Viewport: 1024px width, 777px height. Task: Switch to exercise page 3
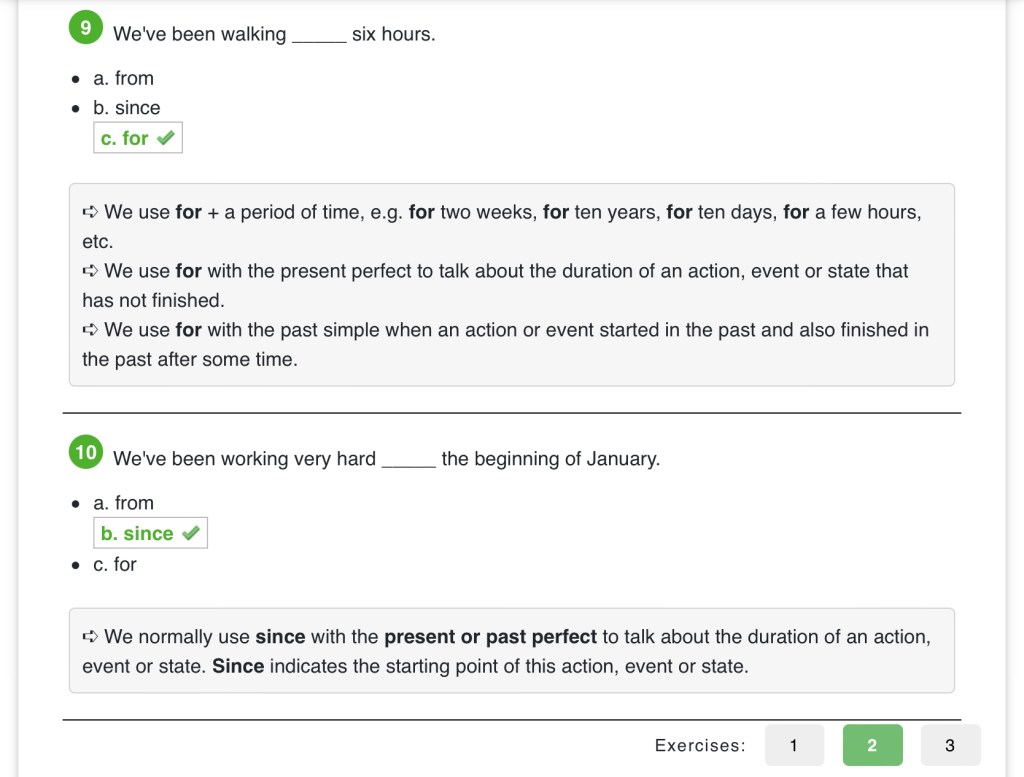(x=950, y=745)
